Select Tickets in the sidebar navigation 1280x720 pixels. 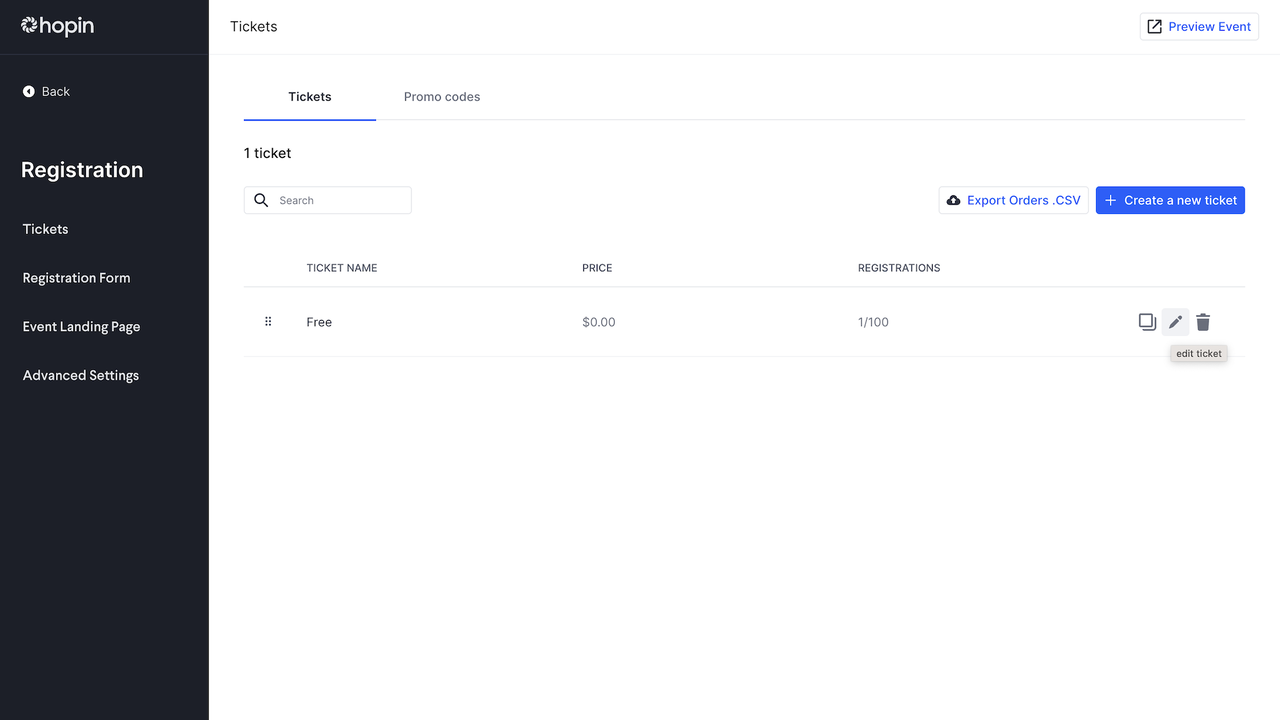tap(45, 228)
